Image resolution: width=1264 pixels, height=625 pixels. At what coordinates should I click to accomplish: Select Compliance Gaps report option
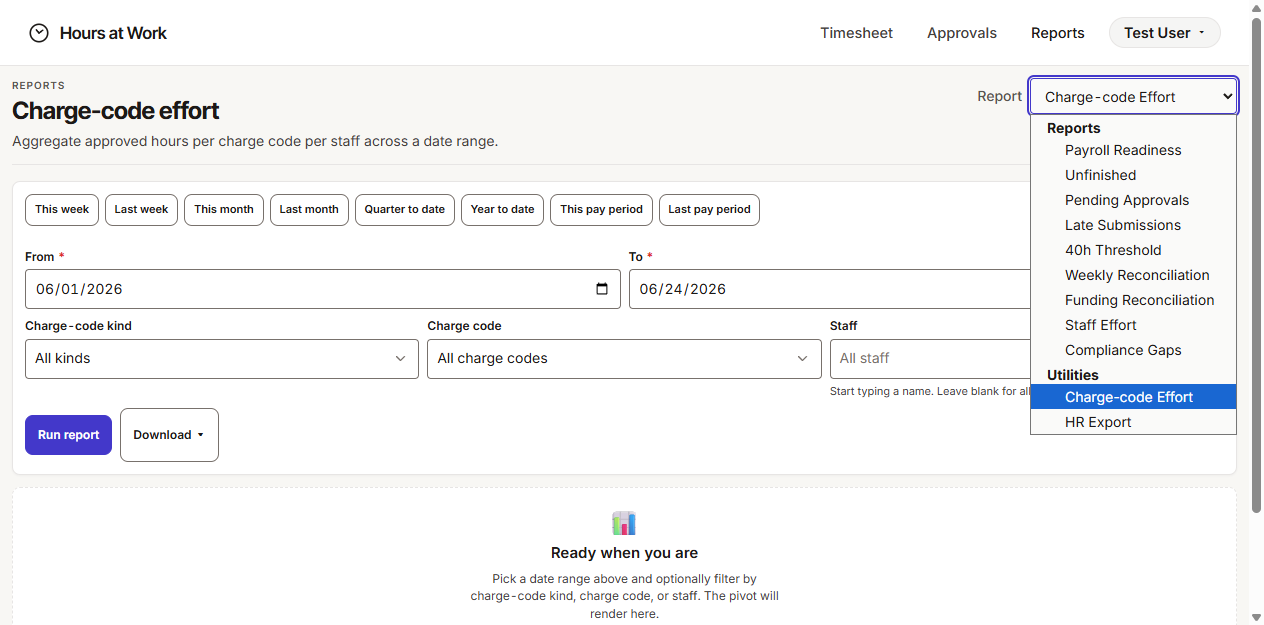coord(1133,350)
